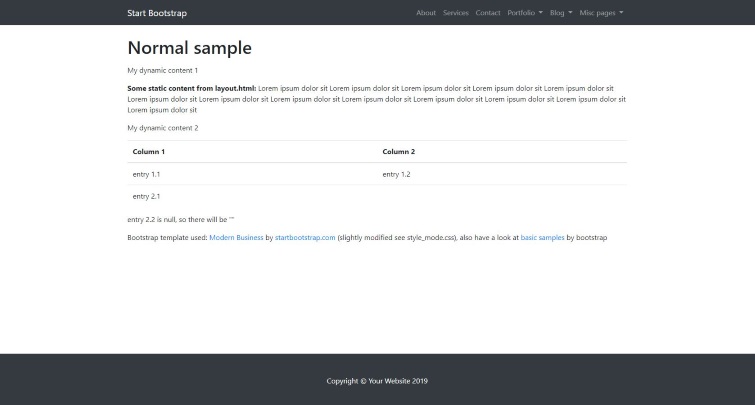Image resolution: width=755 pixels, height=405 pixels.
Task: Click the My dynamic content 1 text
Action: [163, 70]
